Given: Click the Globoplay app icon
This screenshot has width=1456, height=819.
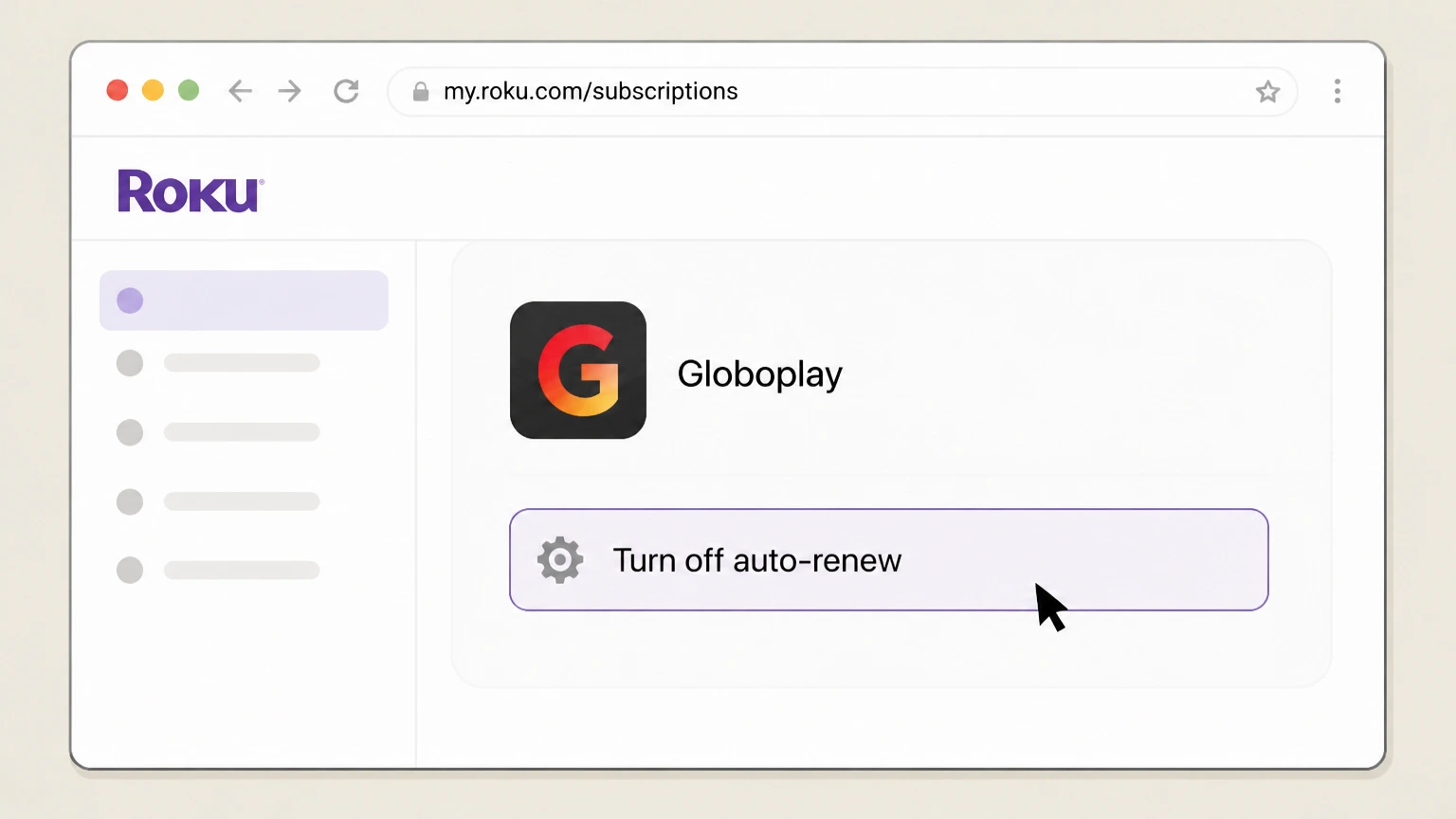Looking at the screenshot, I should tap(578, 370).
